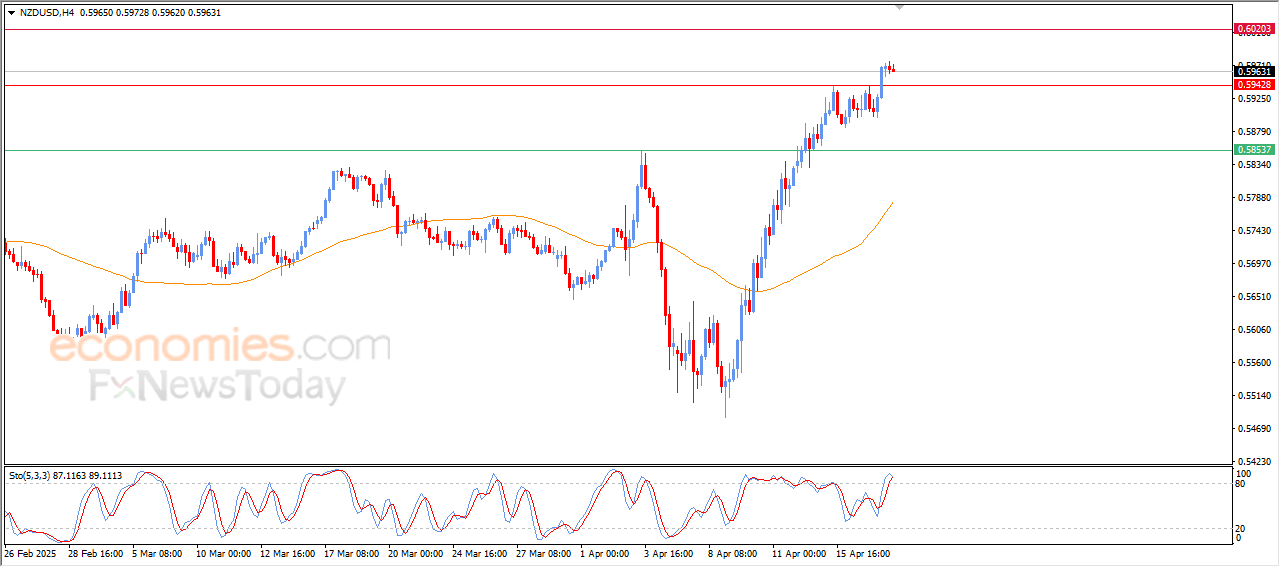Click the 20 Mar 00:00 date label
This screenshot has height=567, width=1280.
click(415, 552)
